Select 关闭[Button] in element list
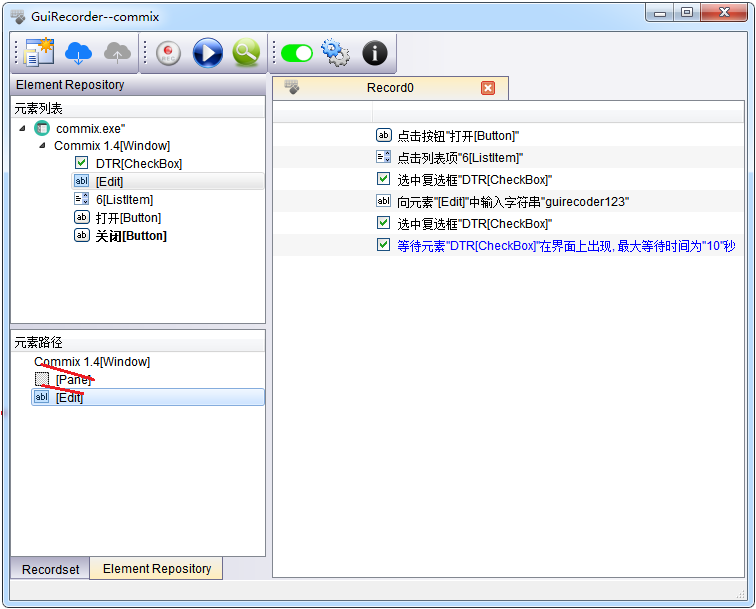This screenshot has width=756, height=609. point(131,236)
